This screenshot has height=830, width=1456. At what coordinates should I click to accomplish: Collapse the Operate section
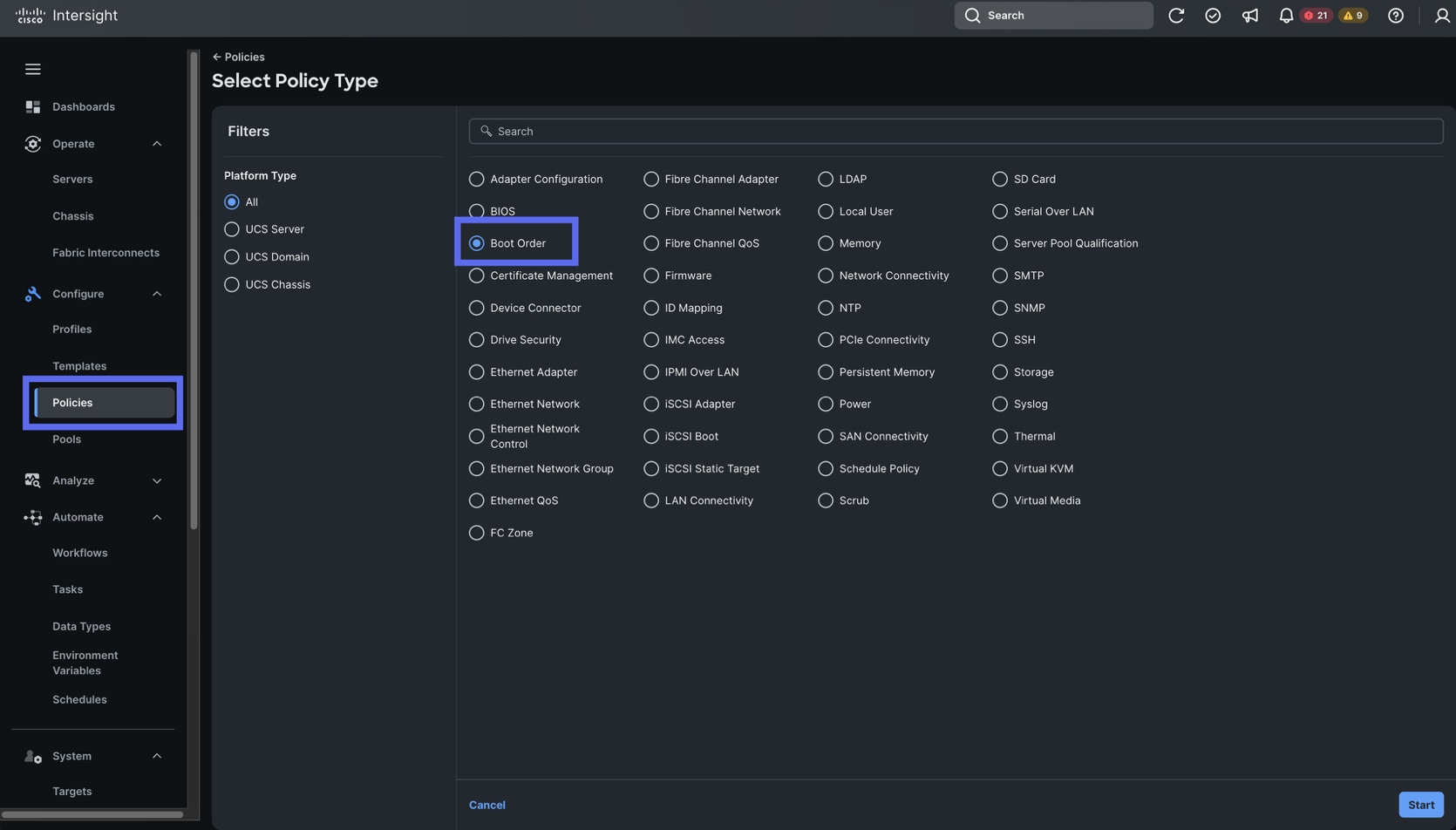coord(157,144)
